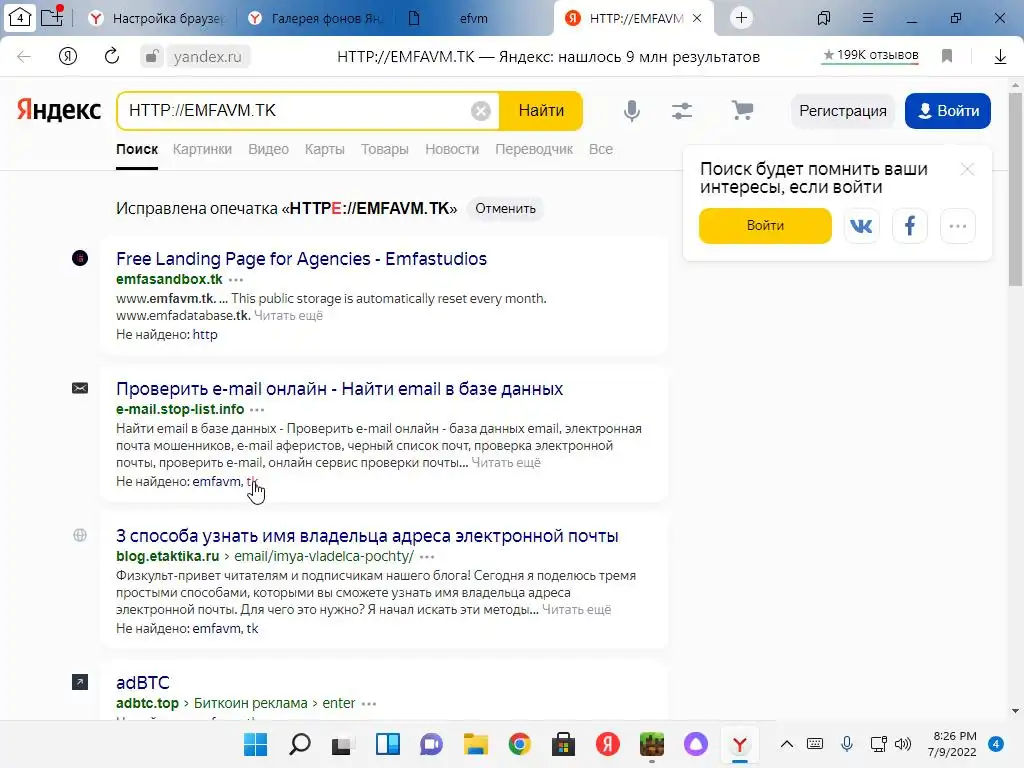Select the Поиск tab

[x=137, y=150]
